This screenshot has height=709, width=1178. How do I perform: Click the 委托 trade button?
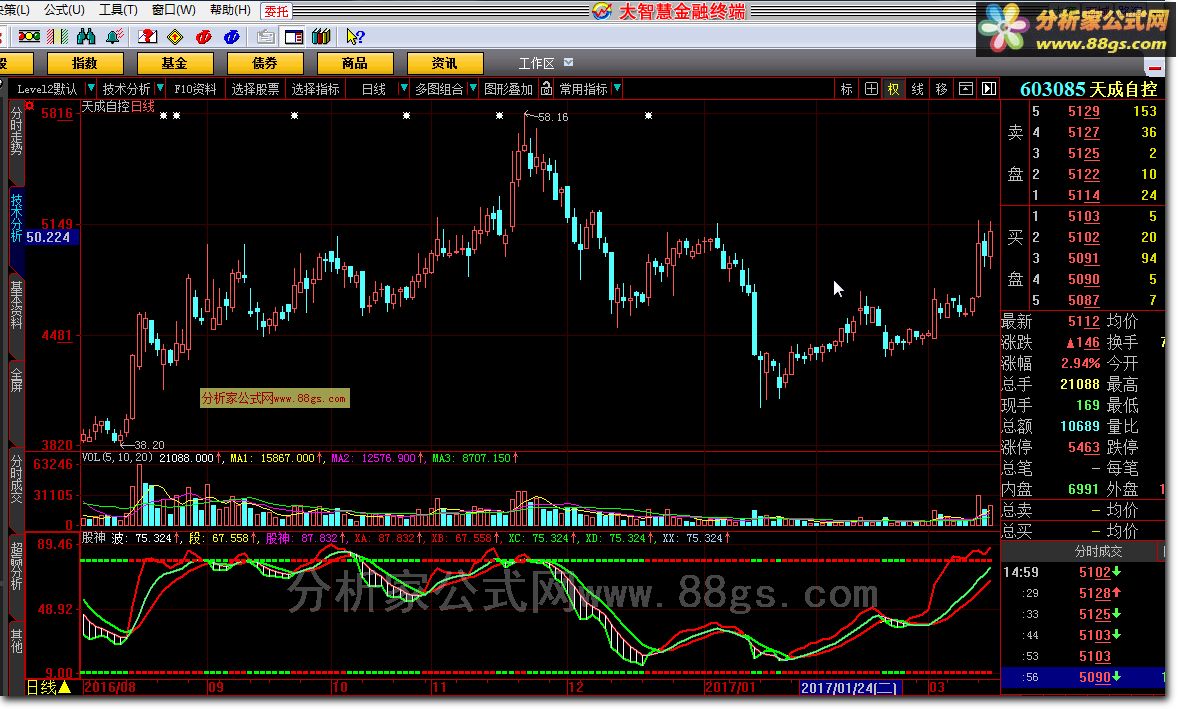pos(276,11)
